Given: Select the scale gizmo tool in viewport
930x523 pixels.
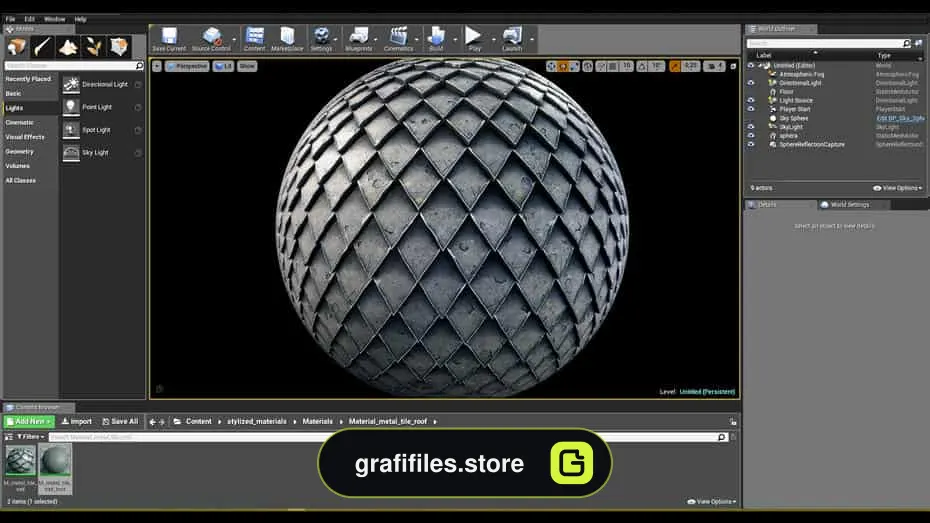Looking at the screenshot, I should point(574,66).
